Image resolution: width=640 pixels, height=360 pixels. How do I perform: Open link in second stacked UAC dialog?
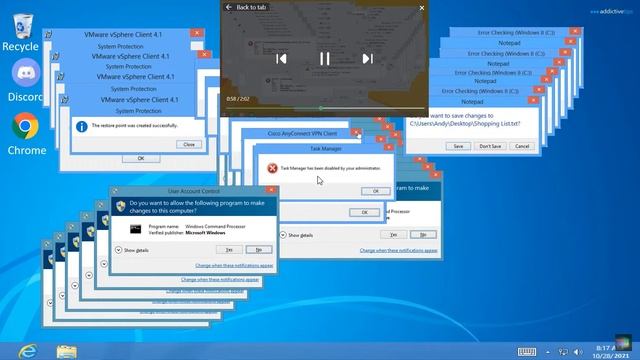(220, 280)
